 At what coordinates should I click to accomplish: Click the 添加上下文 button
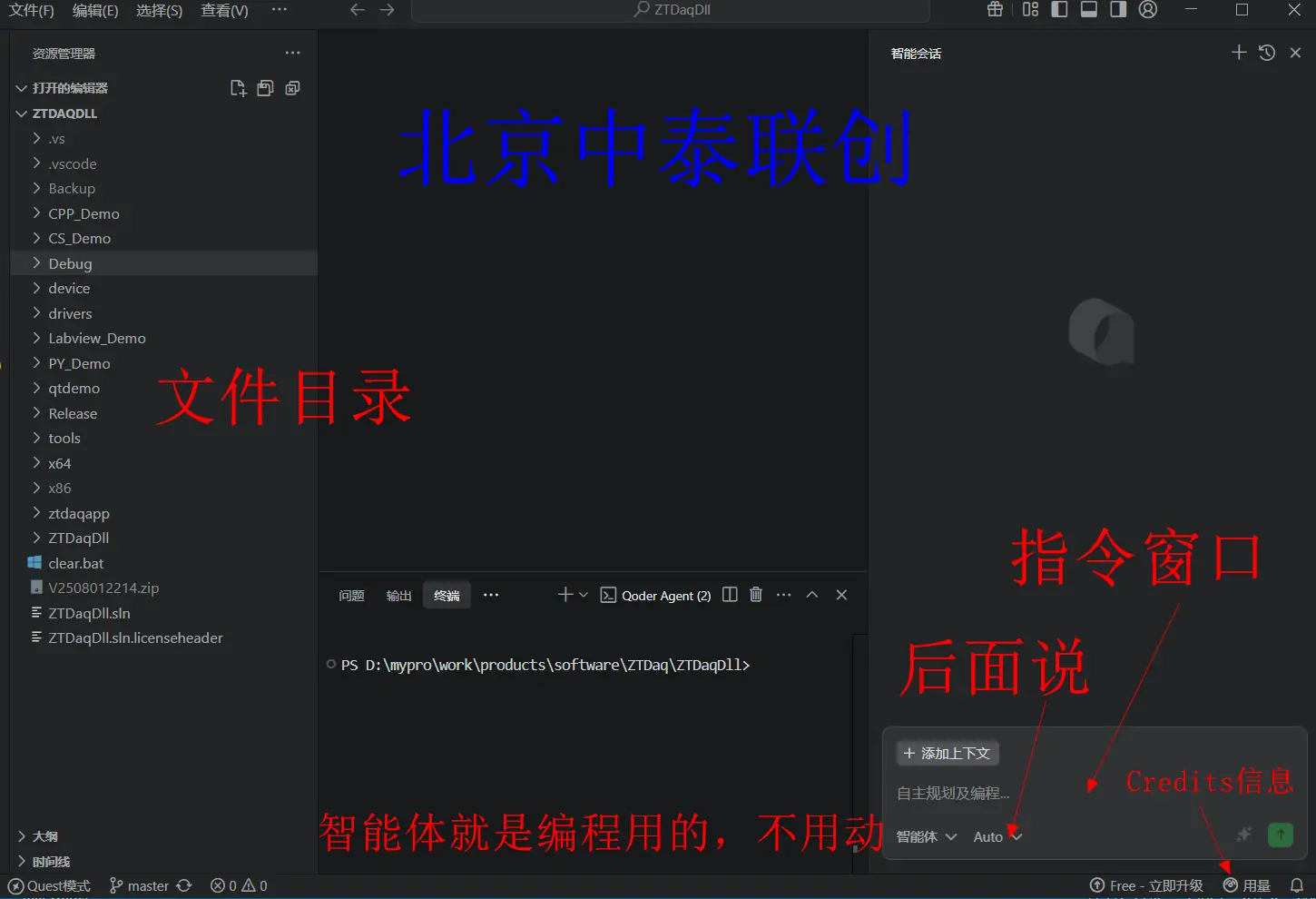pyautogui.click(x=948, y=753)
